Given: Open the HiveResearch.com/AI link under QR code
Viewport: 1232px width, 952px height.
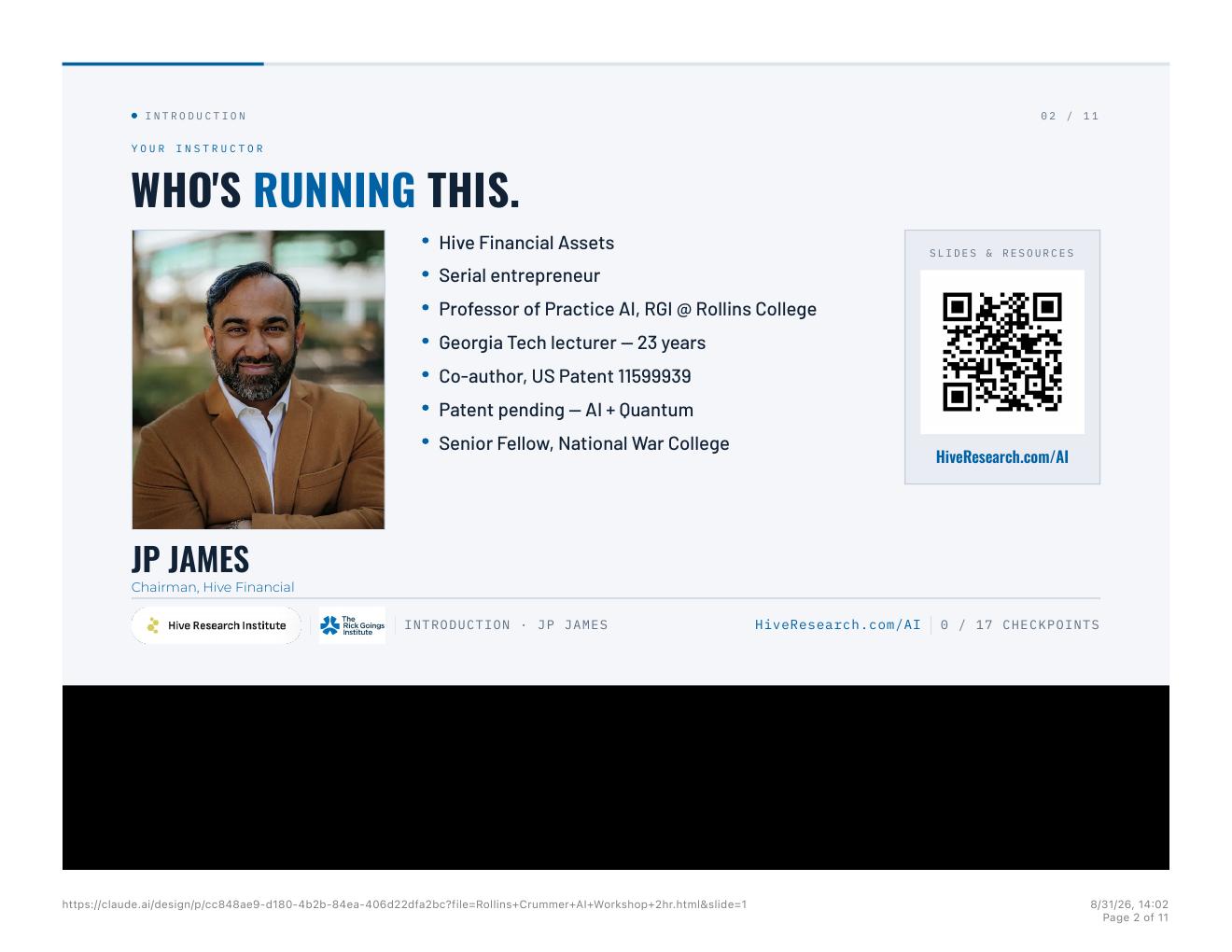Looking at the screenshot, I should (x=1002, y=457).
